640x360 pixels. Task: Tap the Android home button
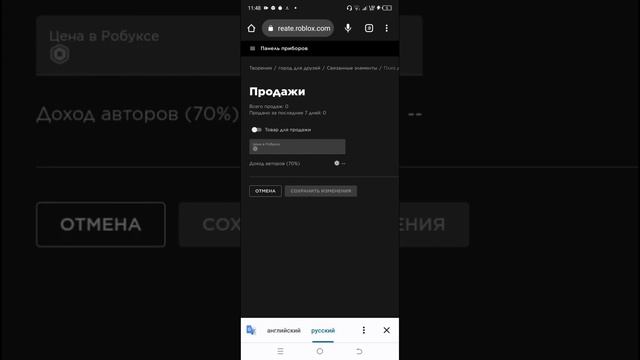(320, 351)
